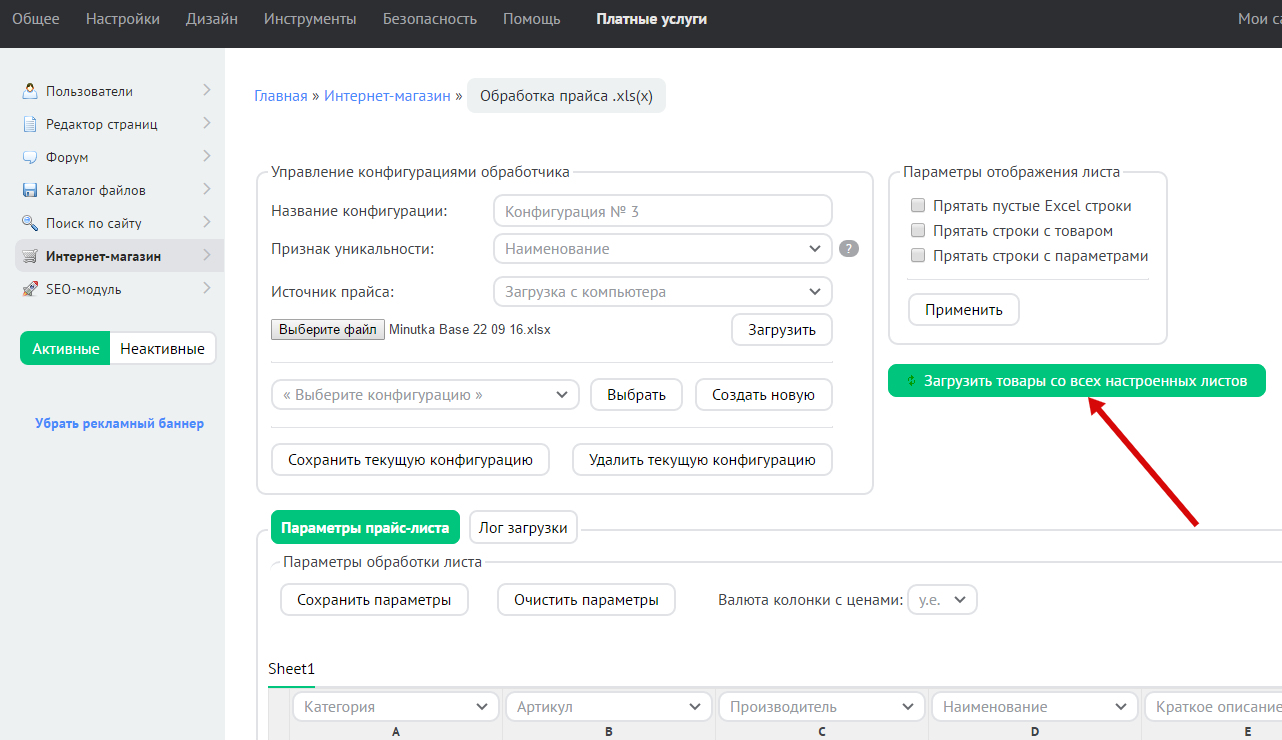
Task: Enable "Прятать пустые Excel строки" checkbox
Action: 918,206
